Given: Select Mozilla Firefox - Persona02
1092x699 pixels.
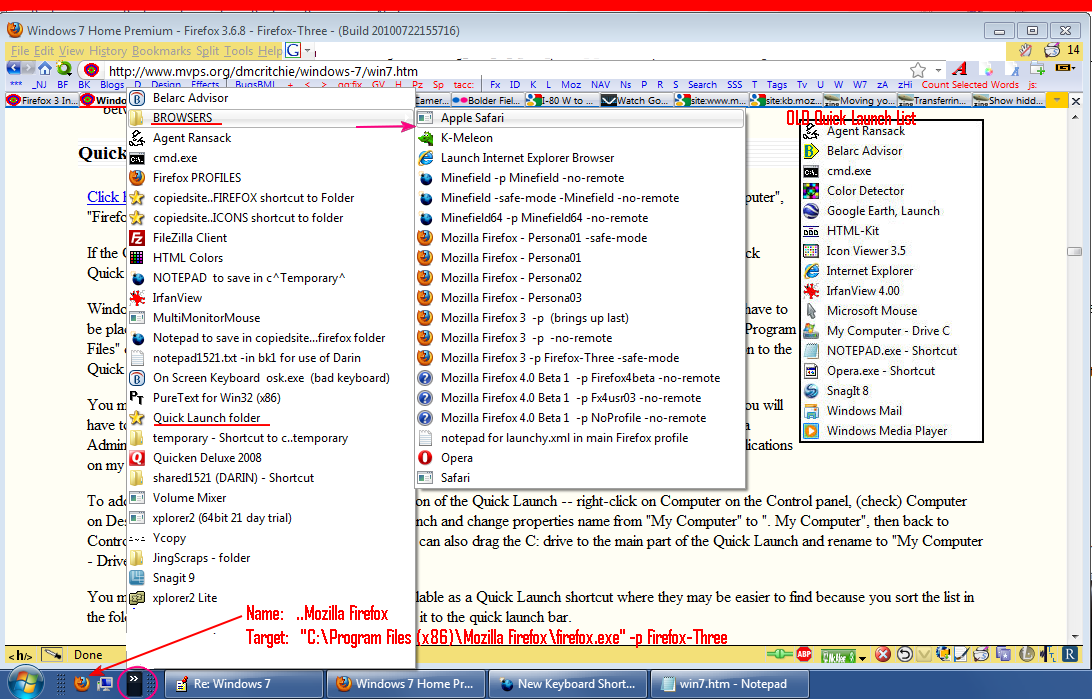Looking at the screenshot, I should [x=579, y=278].
